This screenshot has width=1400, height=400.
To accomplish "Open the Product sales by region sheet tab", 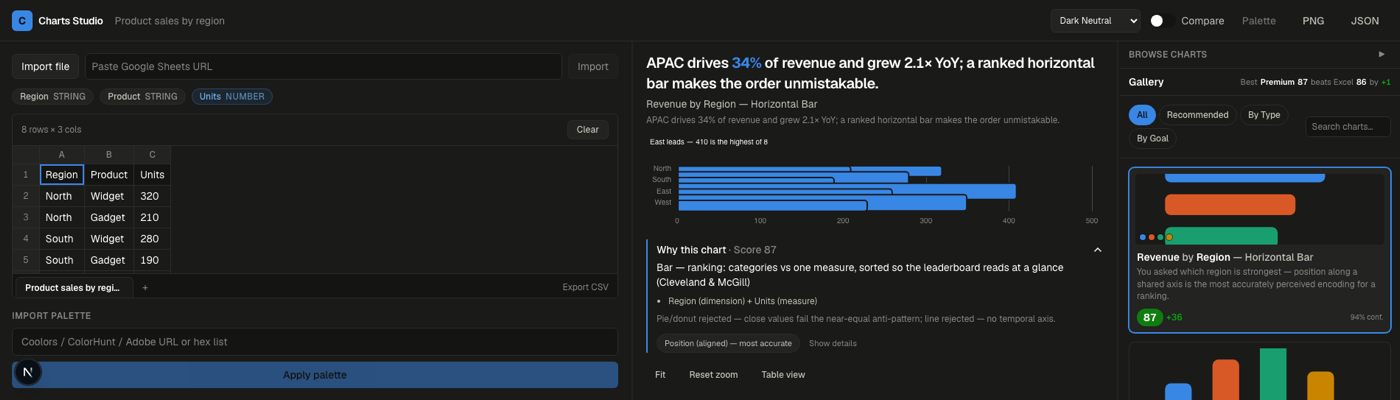I will (73, 287).
